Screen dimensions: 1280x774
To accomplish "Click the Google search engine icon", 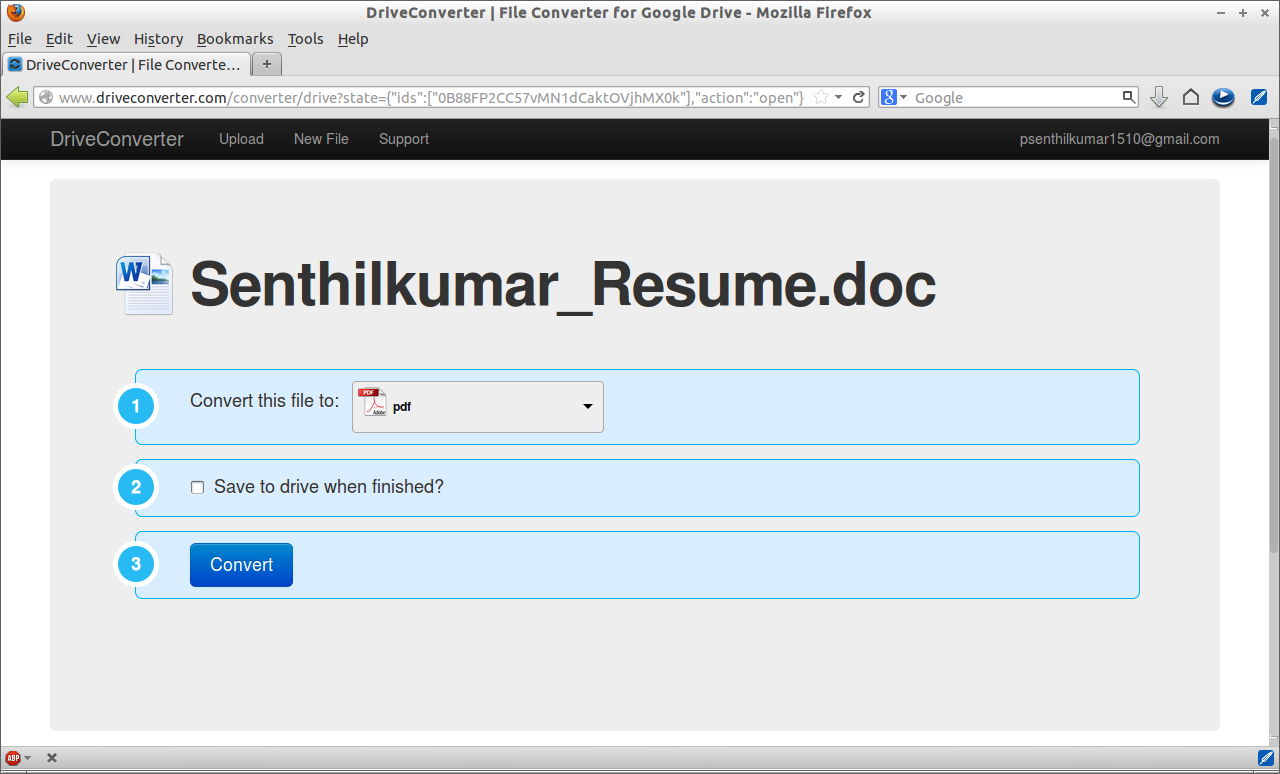I will [x=888, y=97].
